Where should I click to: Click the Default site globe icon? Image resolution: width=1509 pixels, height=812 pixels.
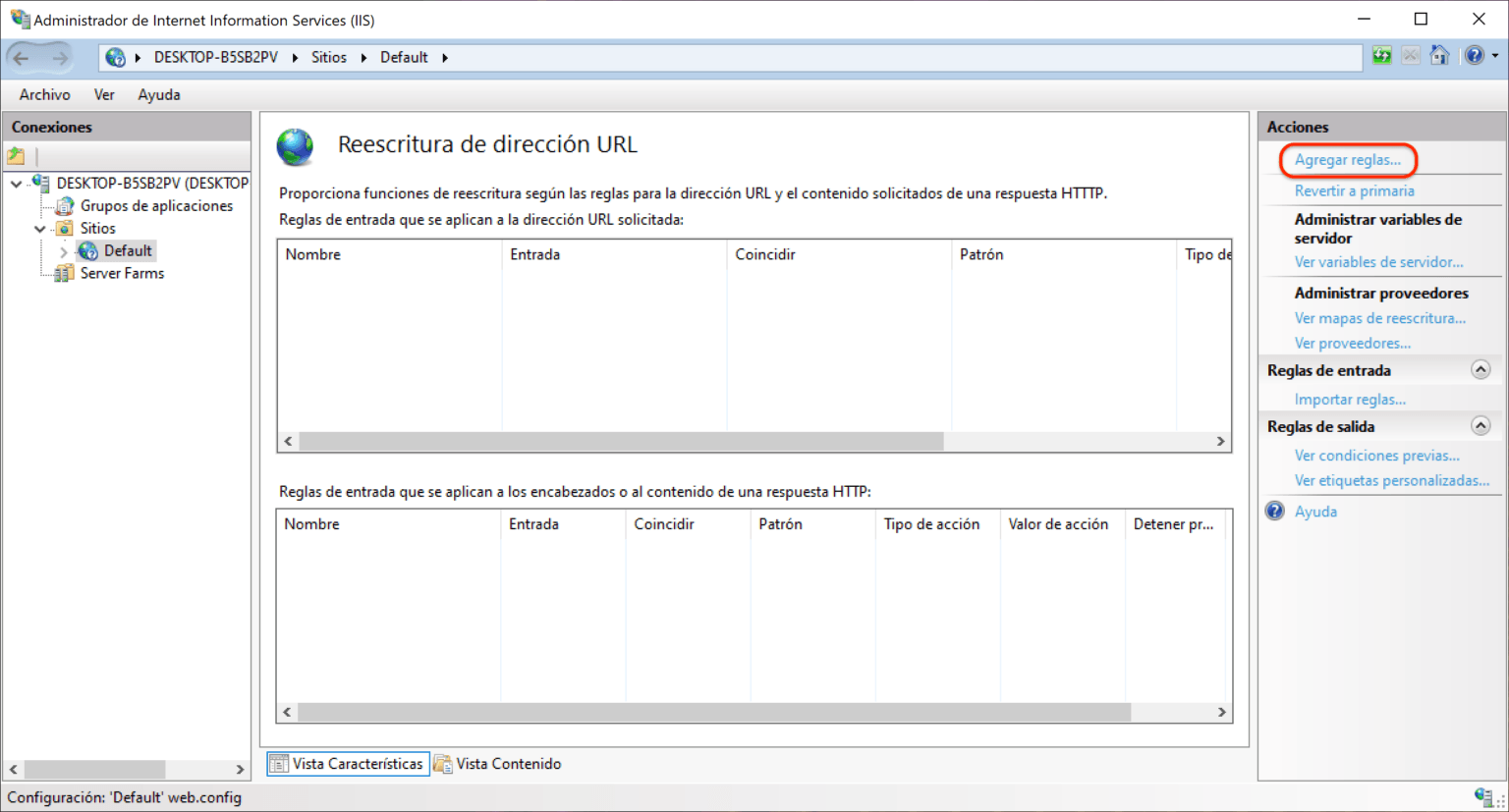(88, 251)
